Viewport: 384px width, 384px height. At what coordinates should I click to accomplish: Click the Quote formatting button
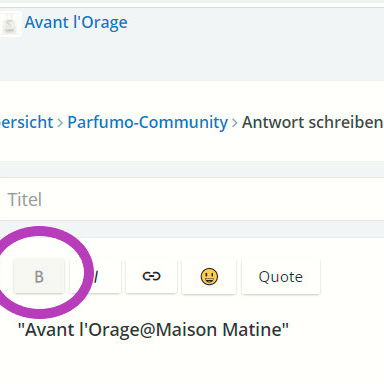pos(281,276)
